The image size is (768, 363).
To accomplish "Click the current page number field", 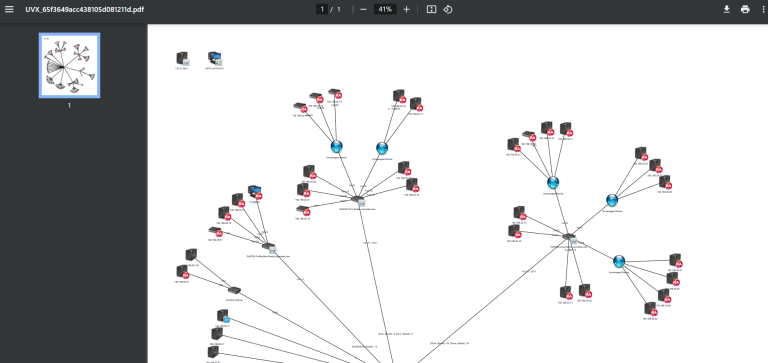I will 322,9.
